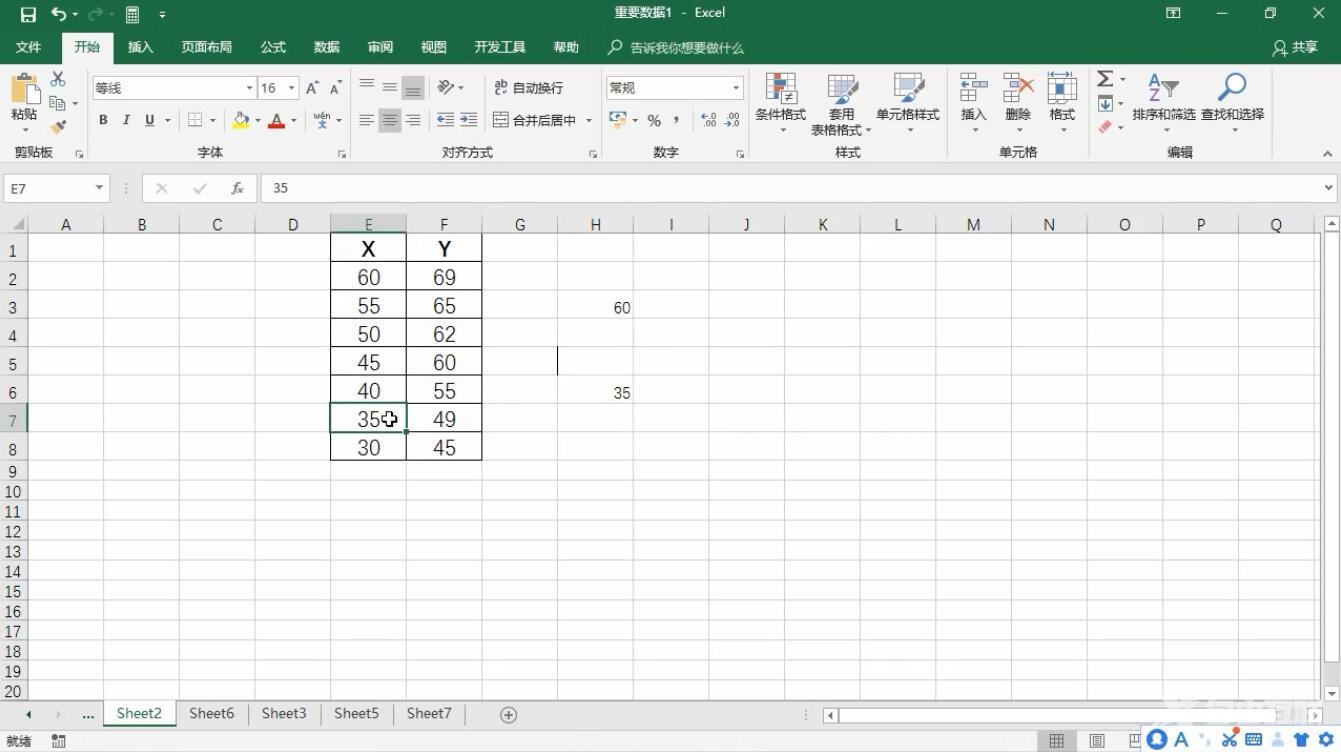The width and height of the screenshot is (1341, 752).
Task: Open 条件格式 conditional formatting
Action: point(780,103)
